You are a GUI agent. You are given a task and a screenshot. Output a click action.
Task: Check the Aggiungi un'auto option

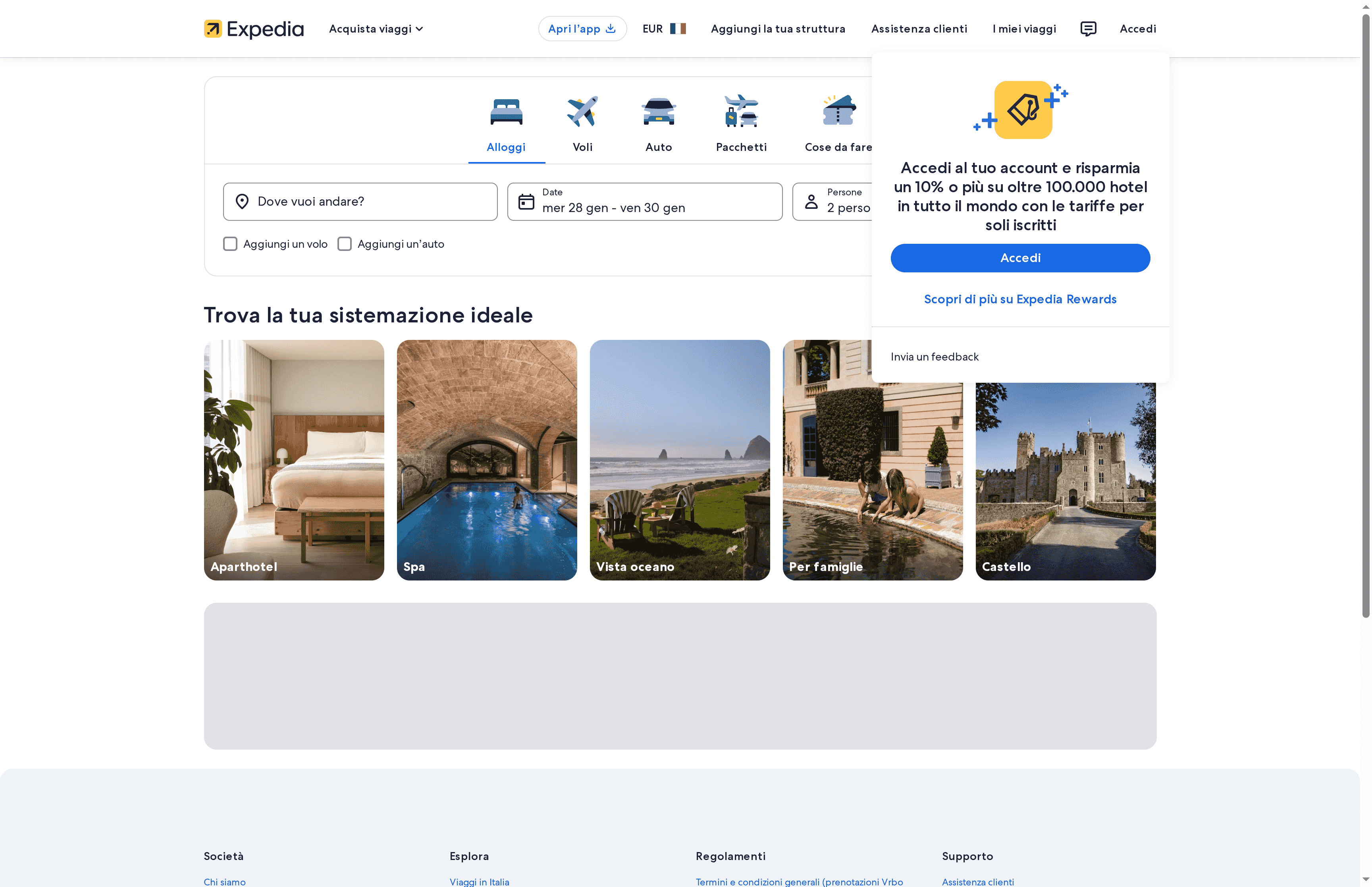(345, 244)
